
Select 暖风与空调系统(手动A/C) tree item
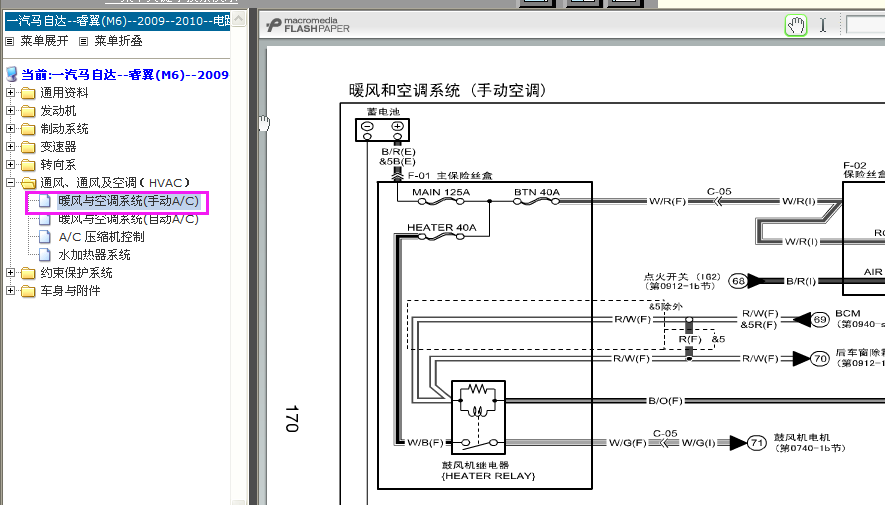(128, 201)
